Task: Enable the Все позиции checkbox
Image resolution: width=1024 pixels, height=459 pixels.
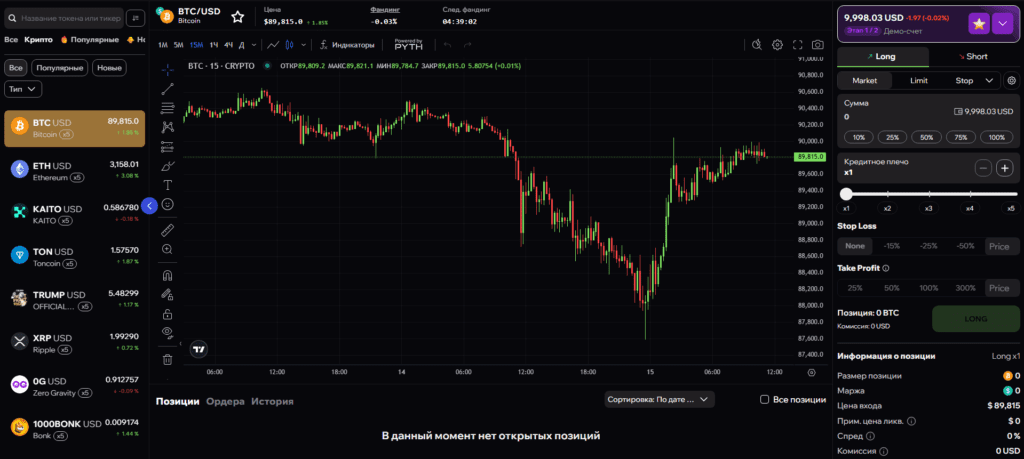Action: point(764,400)
